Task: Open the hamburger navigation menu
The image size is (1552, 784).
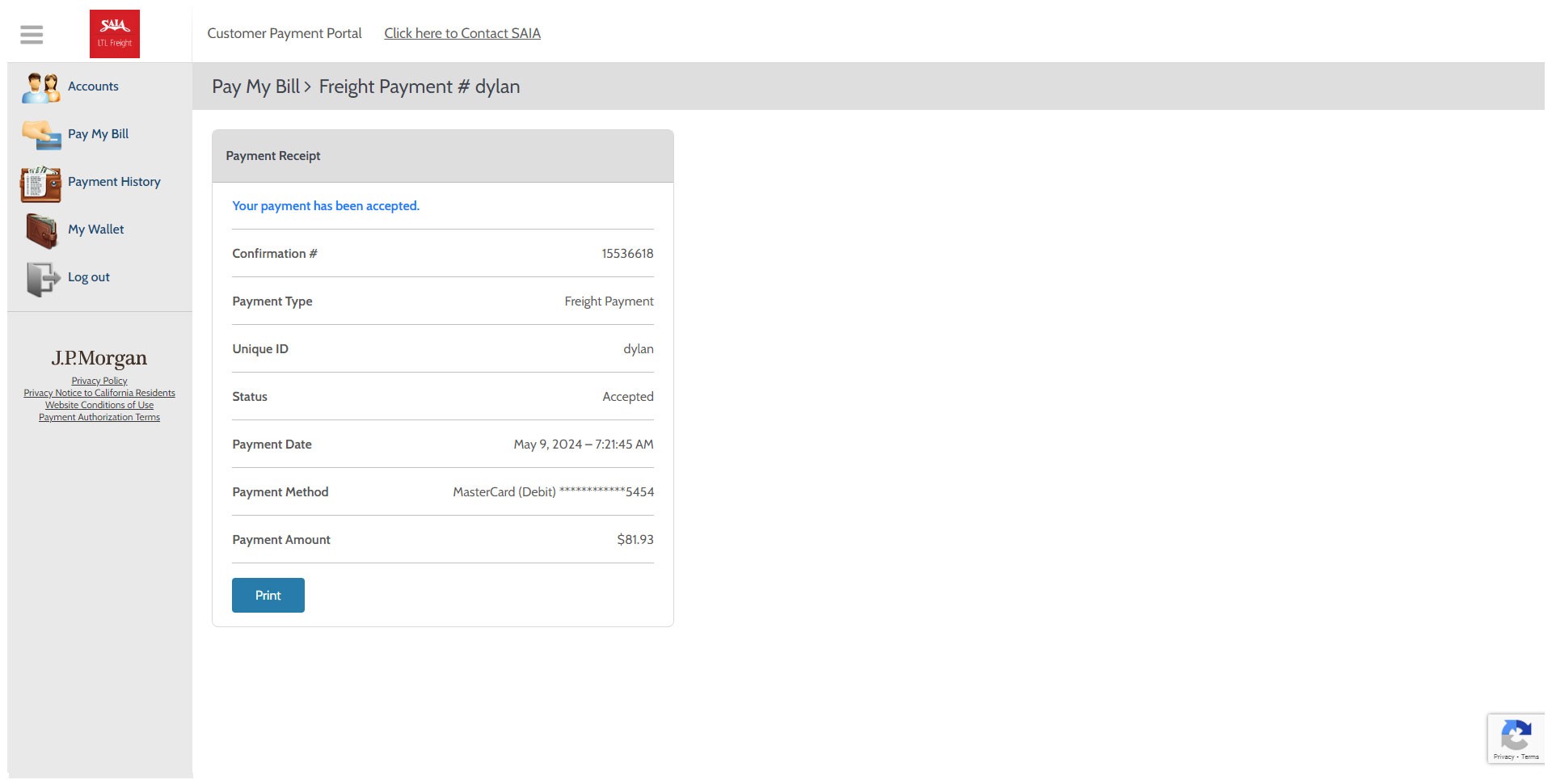Action: coord(32,34)
